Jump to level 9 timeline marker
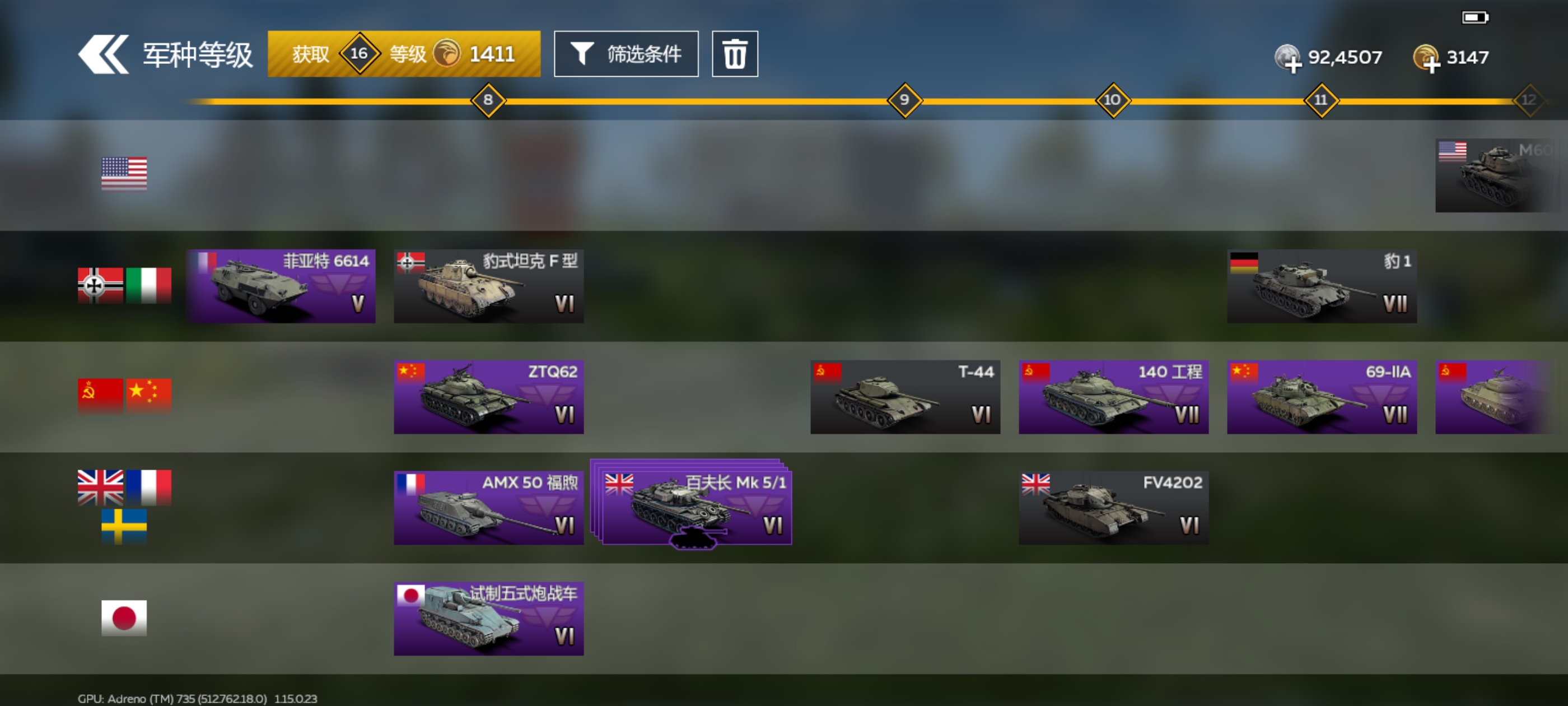1568x706 pixels. click(x=904, y=100)
